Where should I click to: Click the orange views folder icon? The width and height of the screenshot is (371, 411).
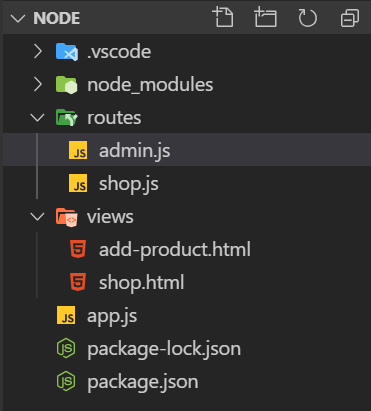click(67, 217)
